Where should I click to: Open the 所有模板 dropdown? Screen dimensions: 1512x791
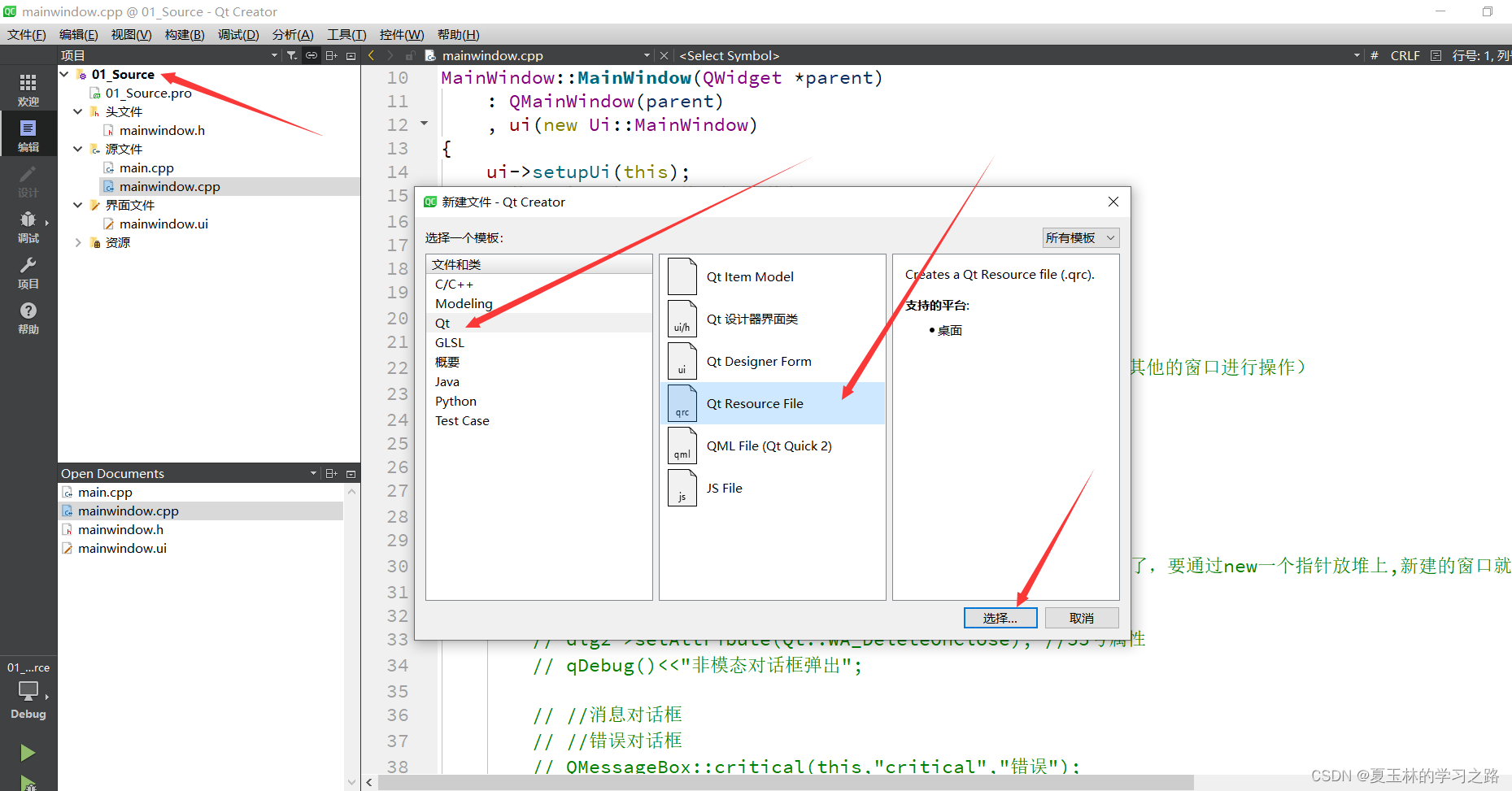pos(1081,237)
